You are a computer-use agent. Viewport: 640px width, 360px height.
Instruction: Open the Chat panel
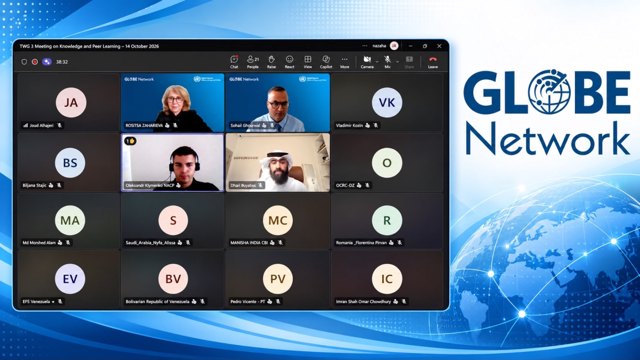click(234, 62)
